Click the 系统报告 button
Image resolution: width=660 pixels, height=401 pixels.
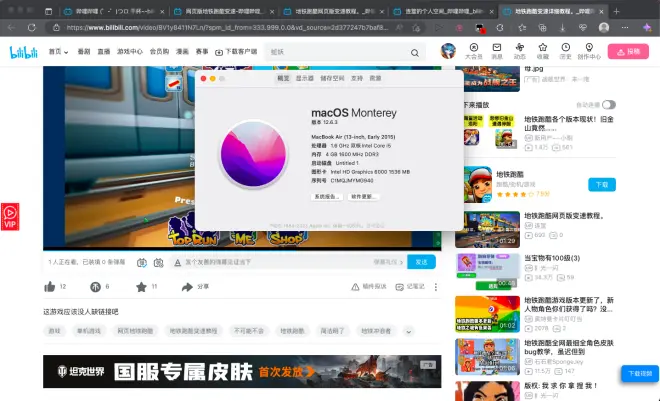(x=328, y=197)
